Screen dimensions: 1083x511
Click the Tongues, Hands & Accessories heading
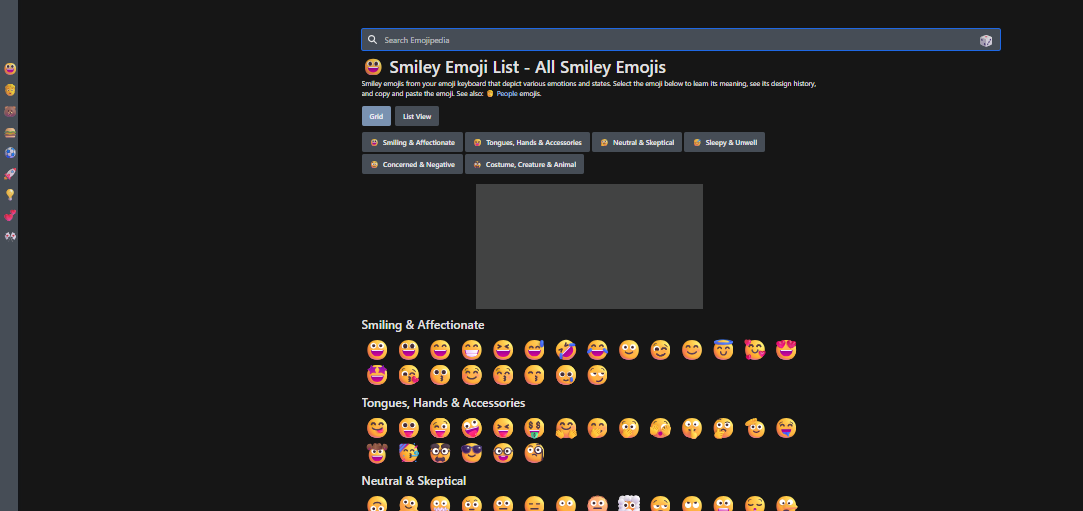[443, 403]
